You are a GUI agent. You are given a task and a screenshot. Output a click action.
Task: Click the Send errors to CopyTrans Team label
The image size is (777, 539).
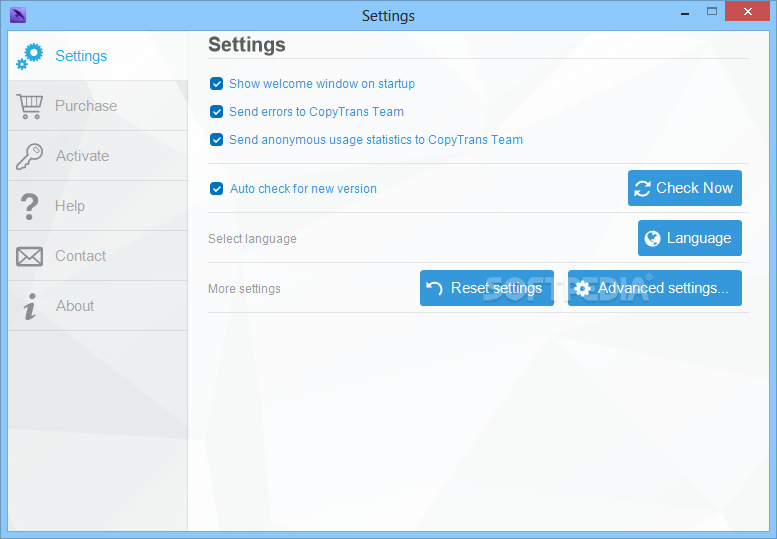coord(316,112)
